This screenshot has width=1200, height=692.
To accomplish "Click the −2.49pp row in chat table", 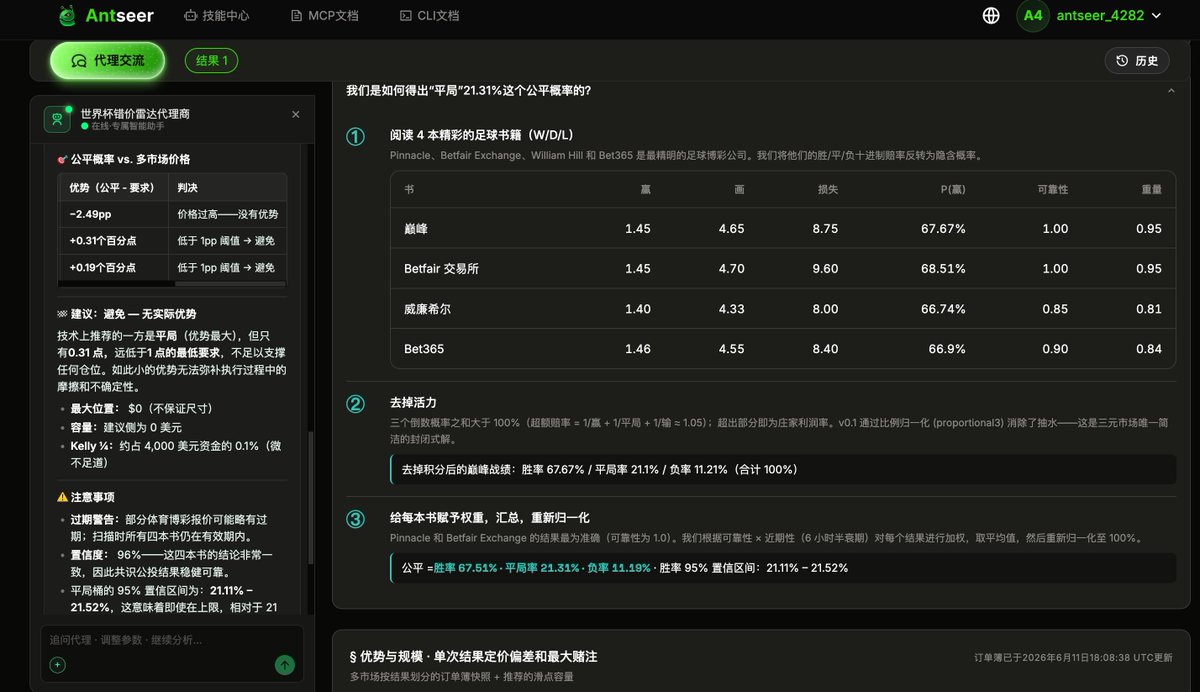I will click(172, 214).
